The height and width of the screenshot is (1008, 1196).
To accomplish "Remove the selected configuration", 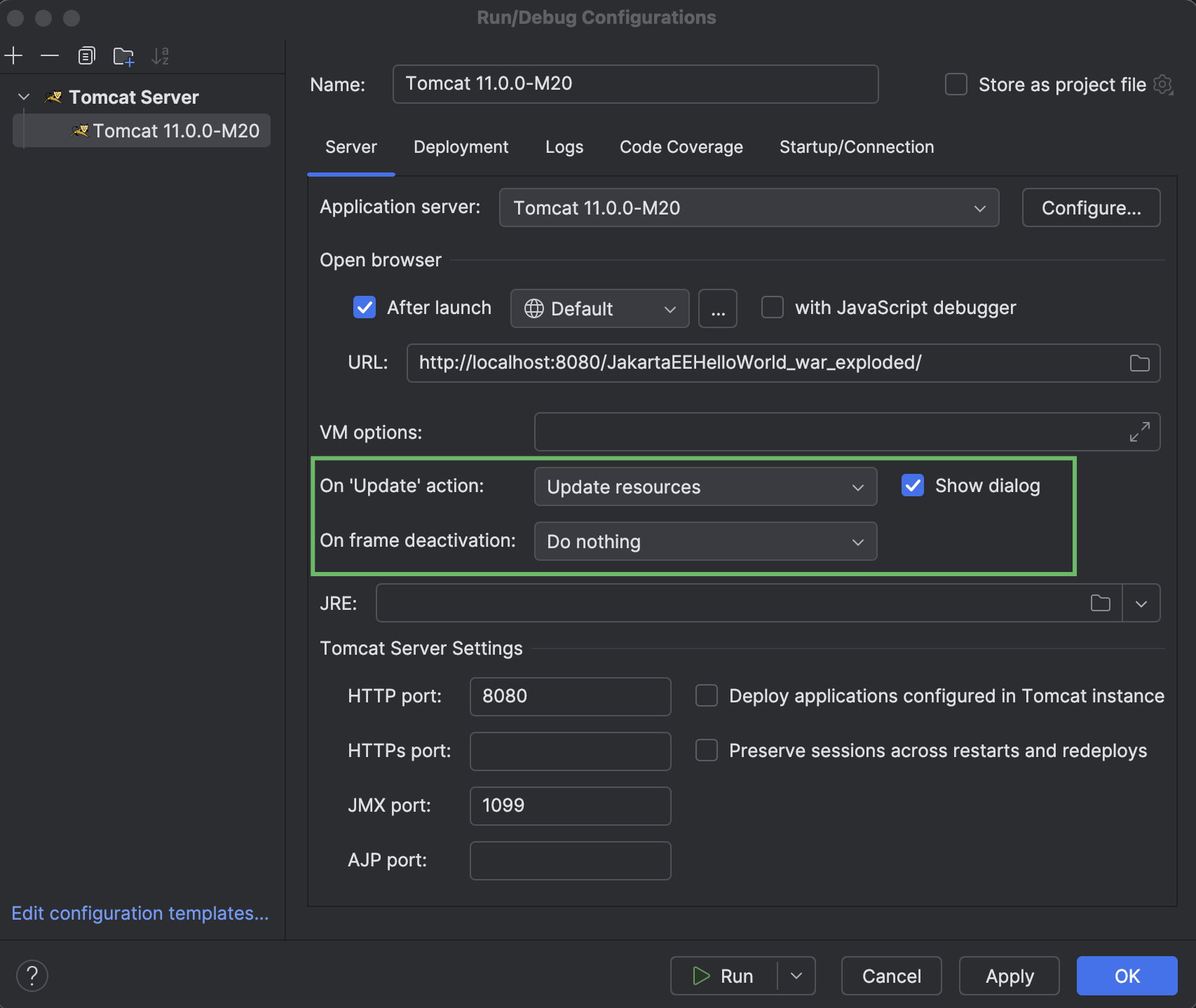I will 49,55.
